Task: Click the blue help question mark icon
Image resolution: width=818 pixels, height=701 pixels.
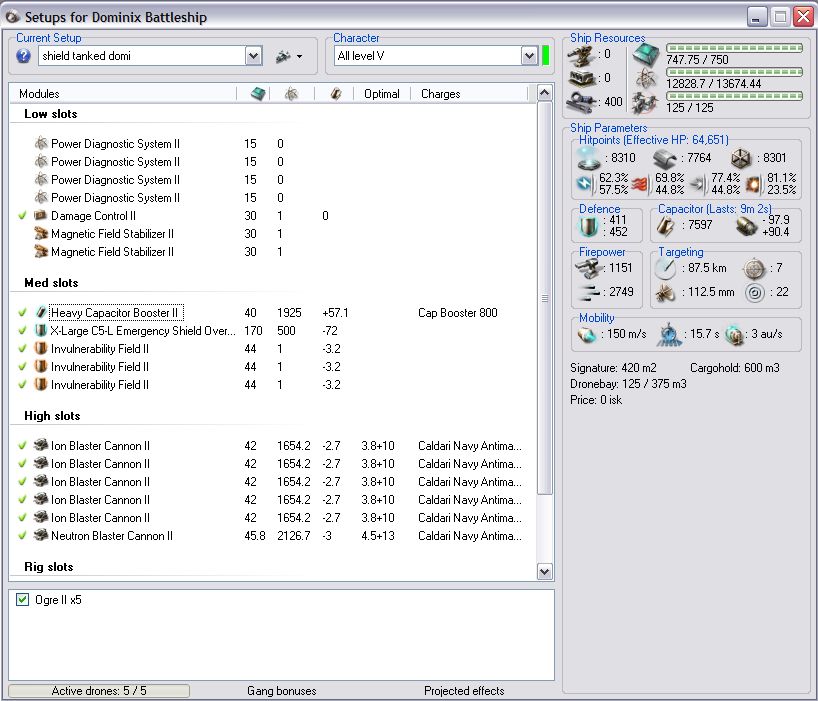Action: [24, 56]
